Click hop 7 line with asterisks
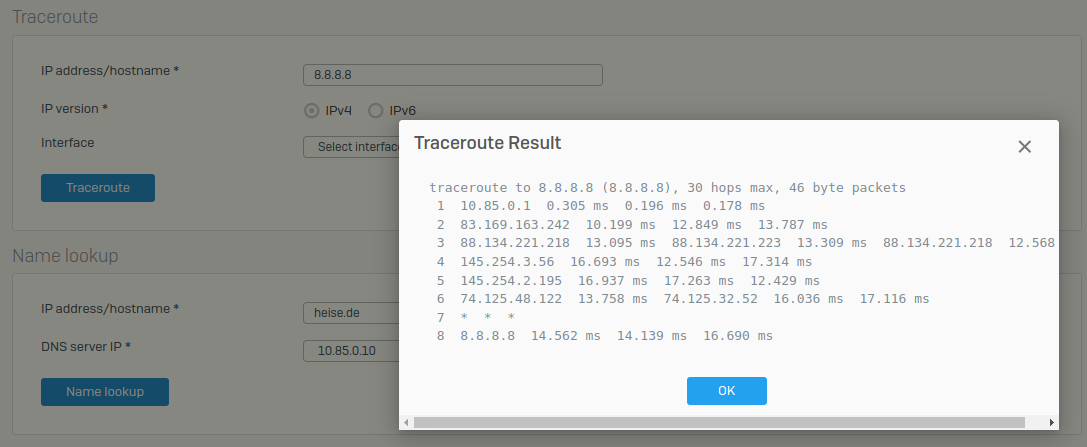1087x447 pixels. (476, 317)
